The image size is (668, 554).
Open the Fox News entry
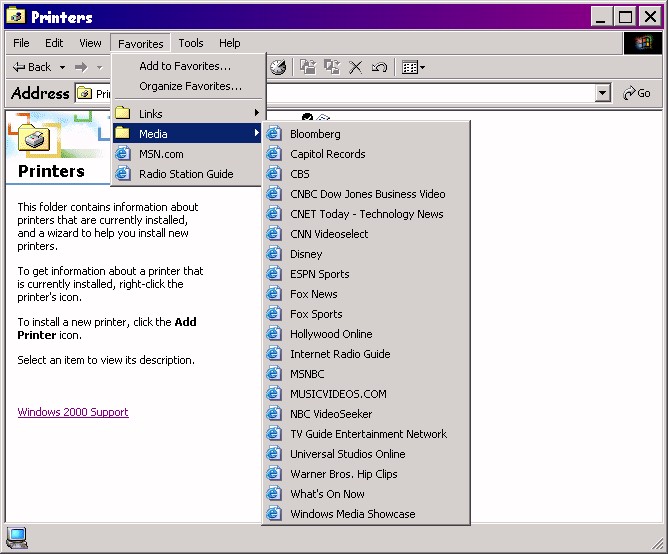[366, 294]
